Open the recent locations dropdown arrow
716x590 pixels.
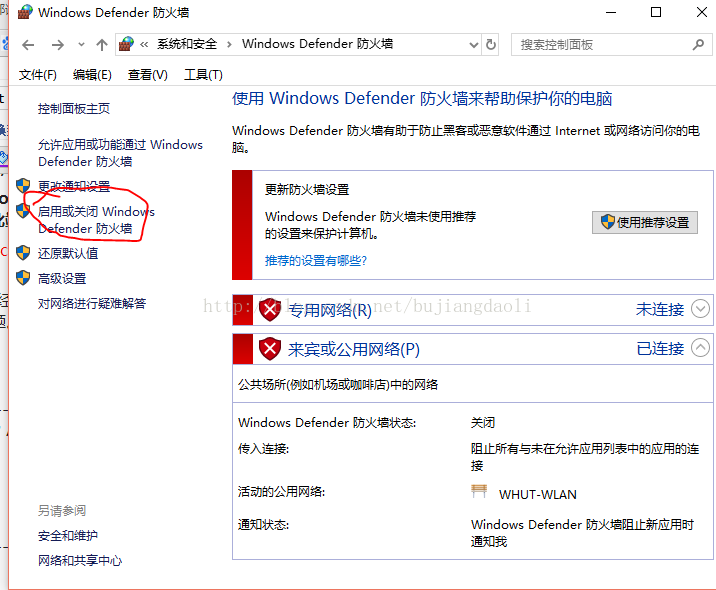pos(81,45)
